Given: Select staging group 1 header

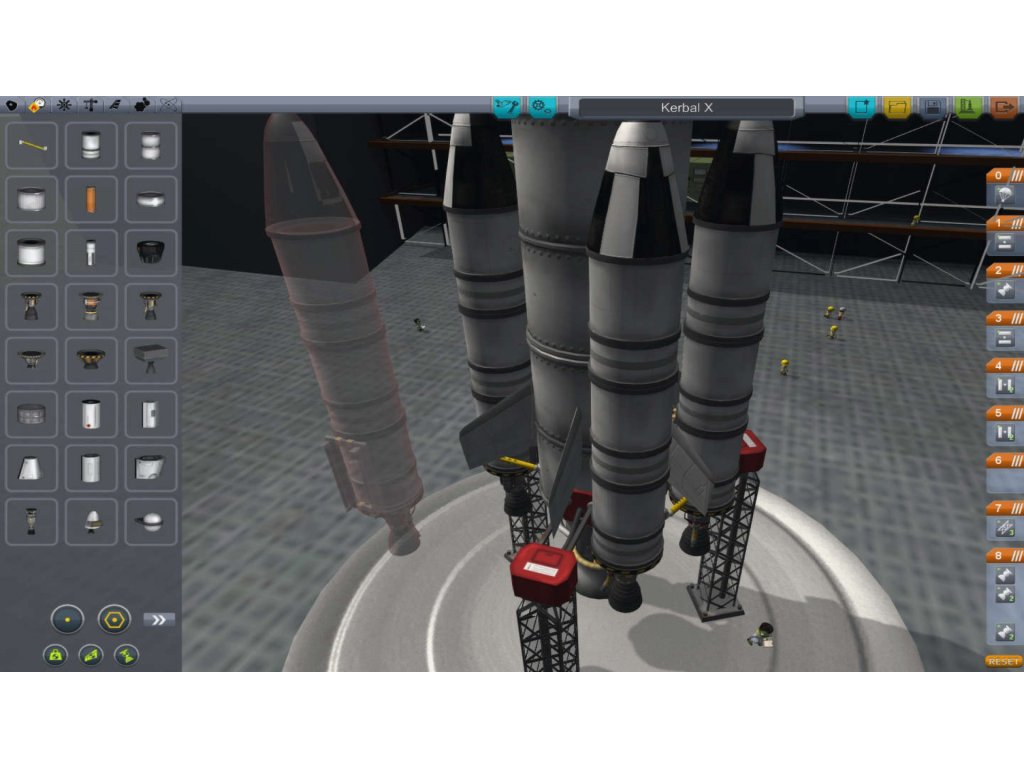Looking at the screenshot, I should click(x=1004, y=223).
